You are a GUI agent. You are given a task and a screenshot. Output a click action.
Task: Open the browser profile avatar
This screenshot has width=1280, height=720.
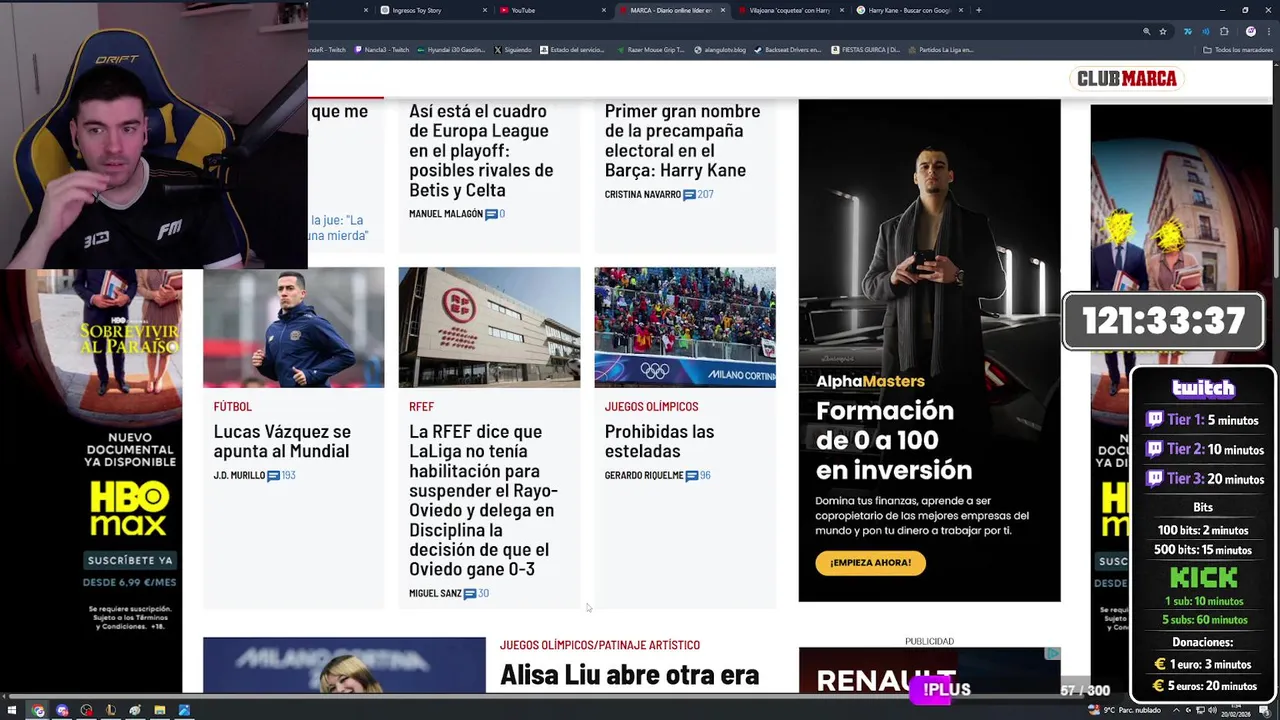(x=1250, y=31)
